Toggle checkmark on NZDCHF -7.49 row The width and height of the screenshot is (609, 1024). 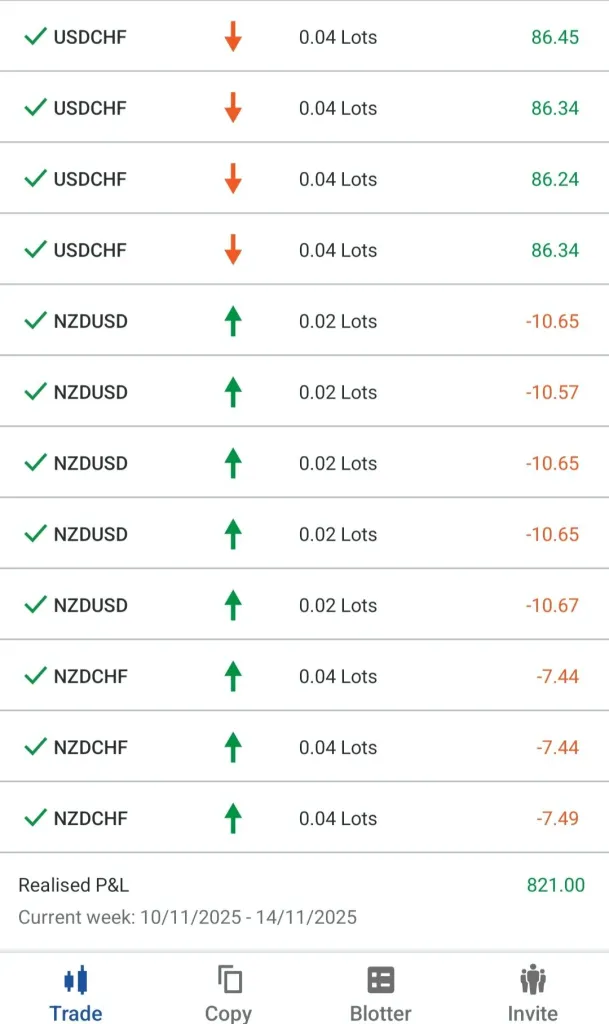click(36, 818)
